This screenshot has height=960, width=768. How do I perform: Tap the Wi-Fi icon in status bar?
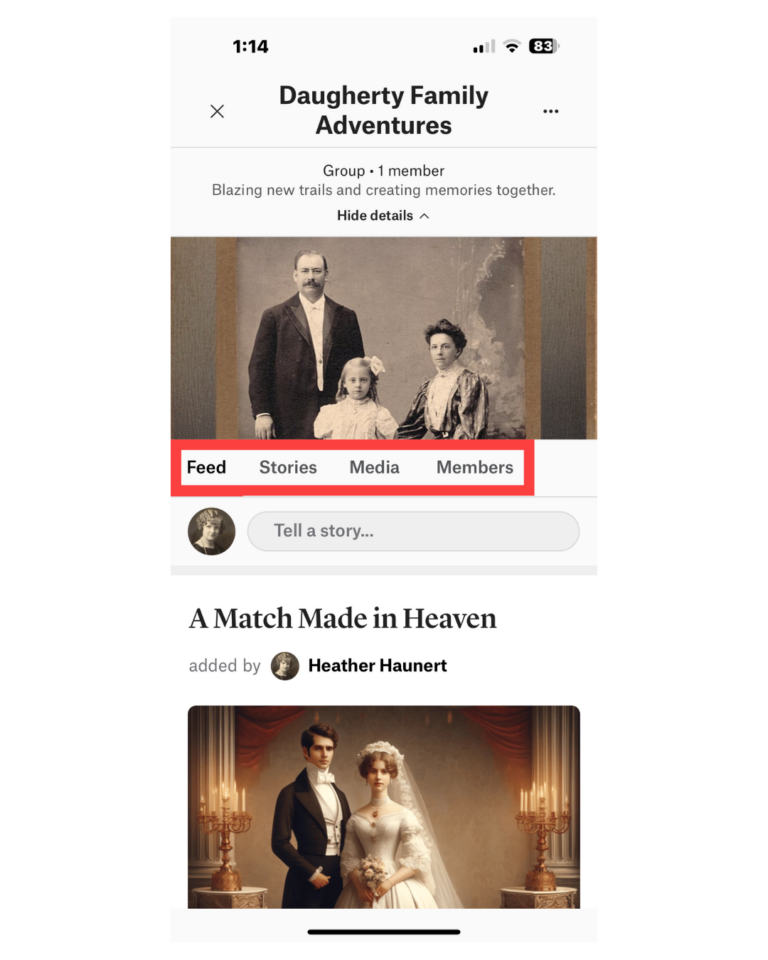(x=511, y=47)
